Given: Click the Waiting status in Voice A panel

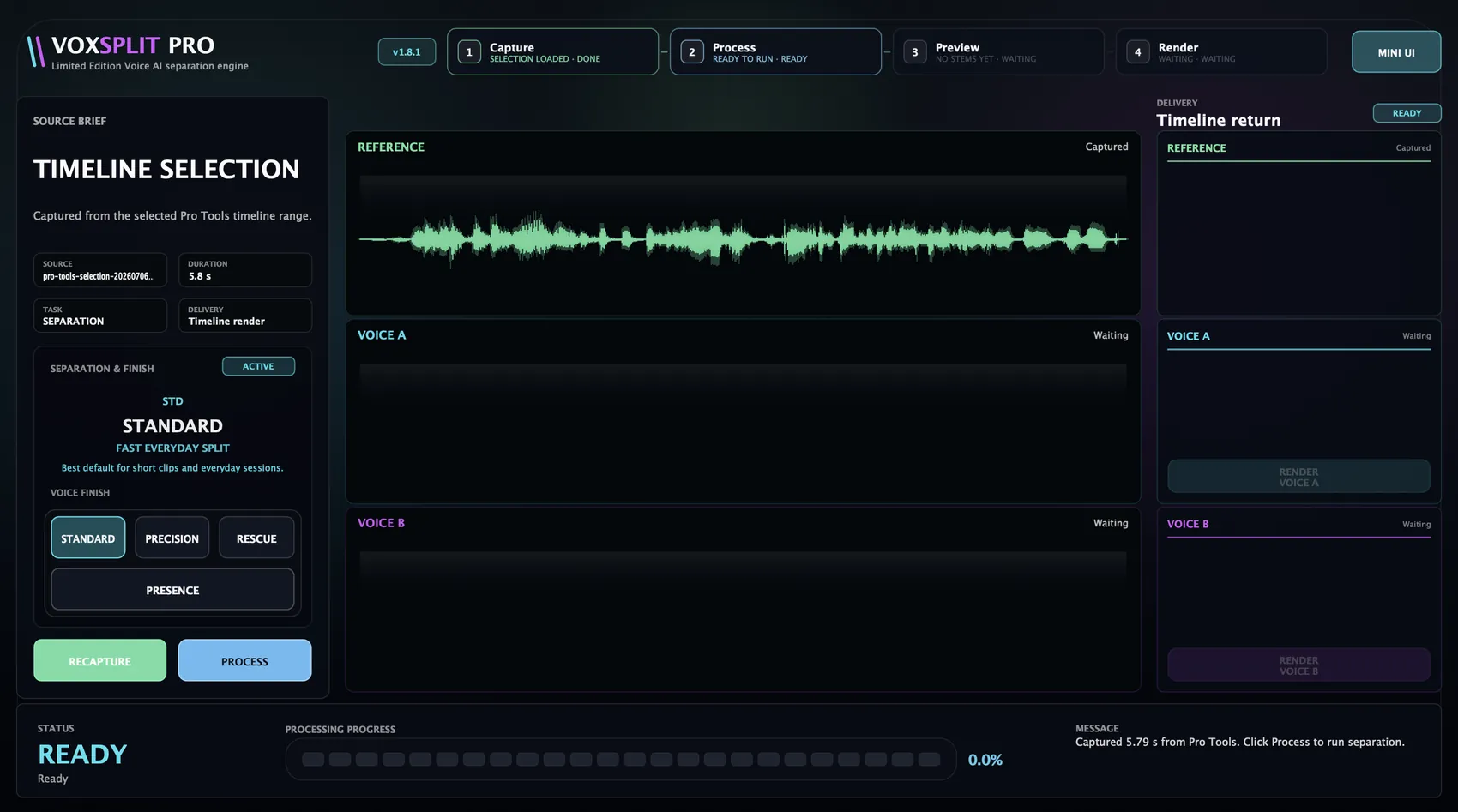Looking at the screenshot, I should coord(1111,335).
